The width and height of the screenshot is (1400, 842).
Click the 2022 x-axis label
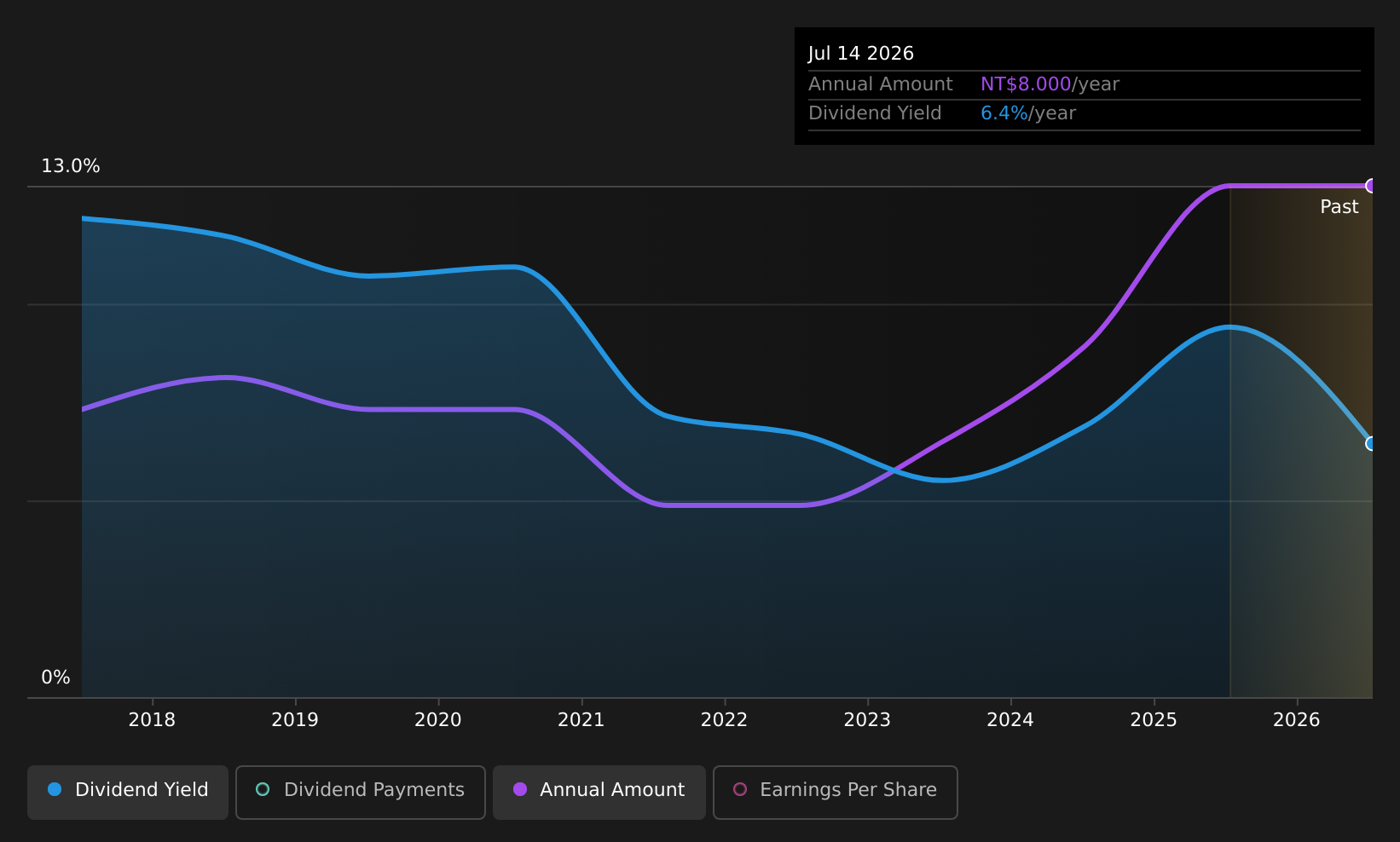pyautogui.click(x=725, y=720)
